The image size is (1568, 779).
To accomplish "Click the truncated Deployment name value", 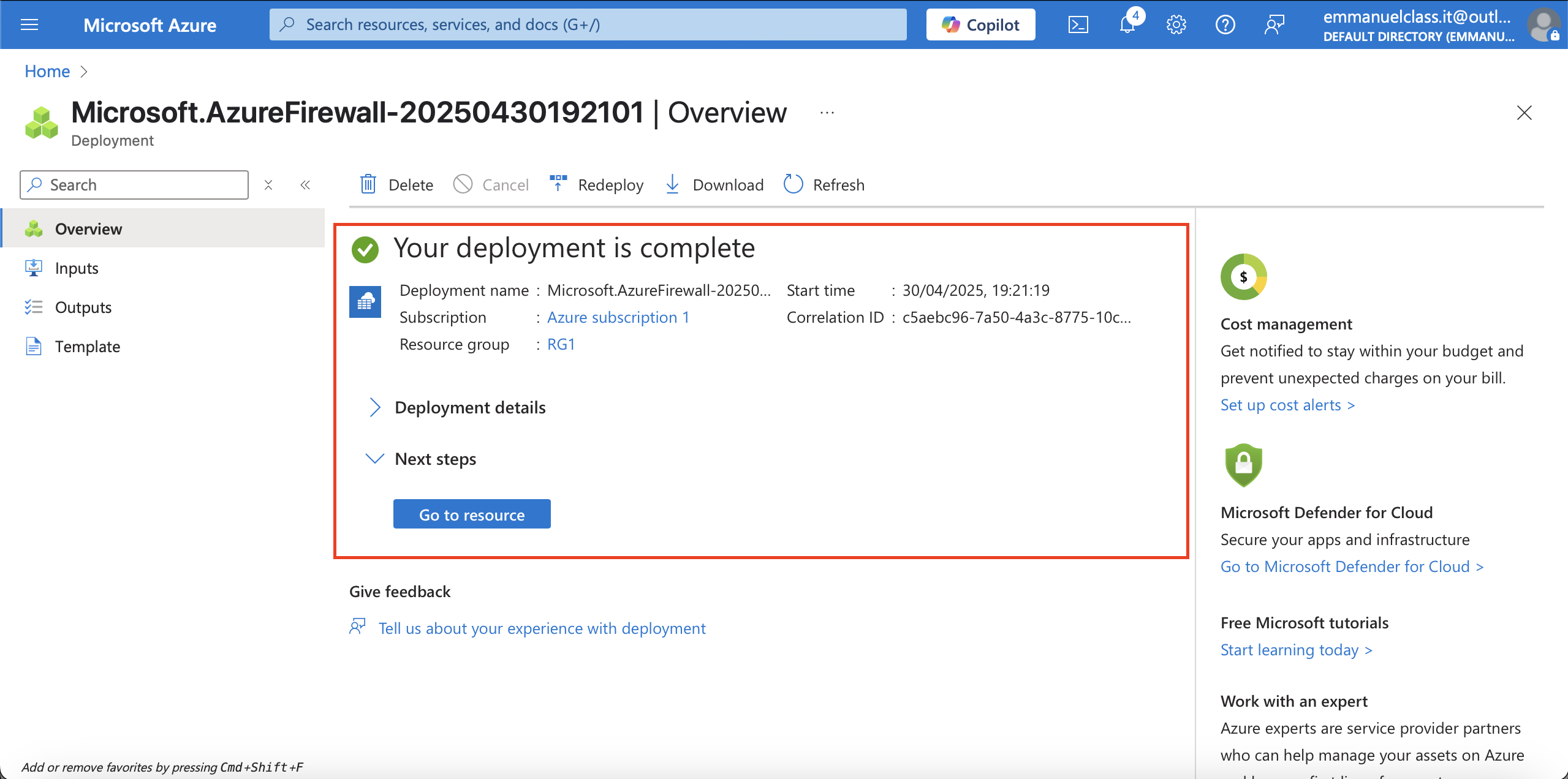I will [x=659, y=290].
